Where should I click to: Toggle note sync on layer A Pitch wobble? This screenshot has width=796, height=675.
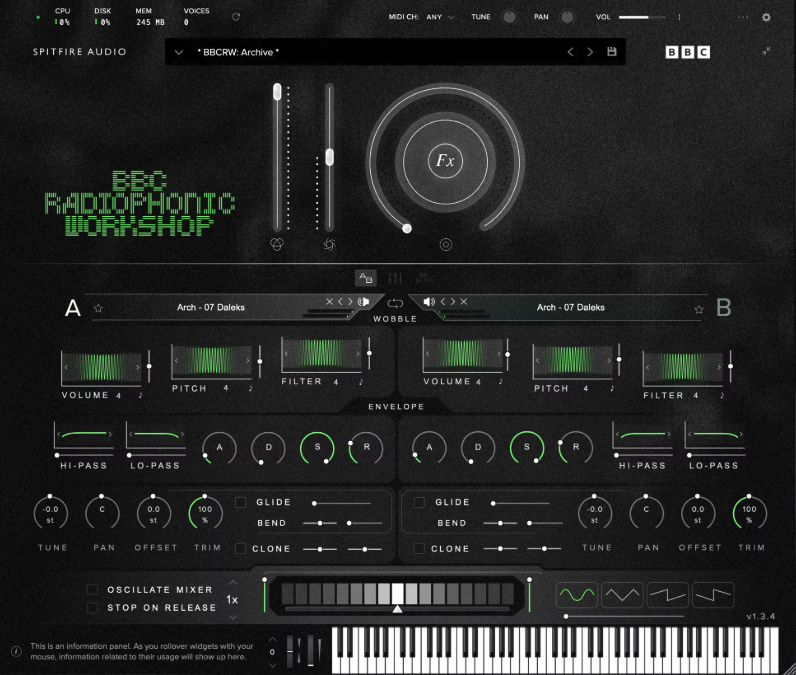(x=250, y=388)
